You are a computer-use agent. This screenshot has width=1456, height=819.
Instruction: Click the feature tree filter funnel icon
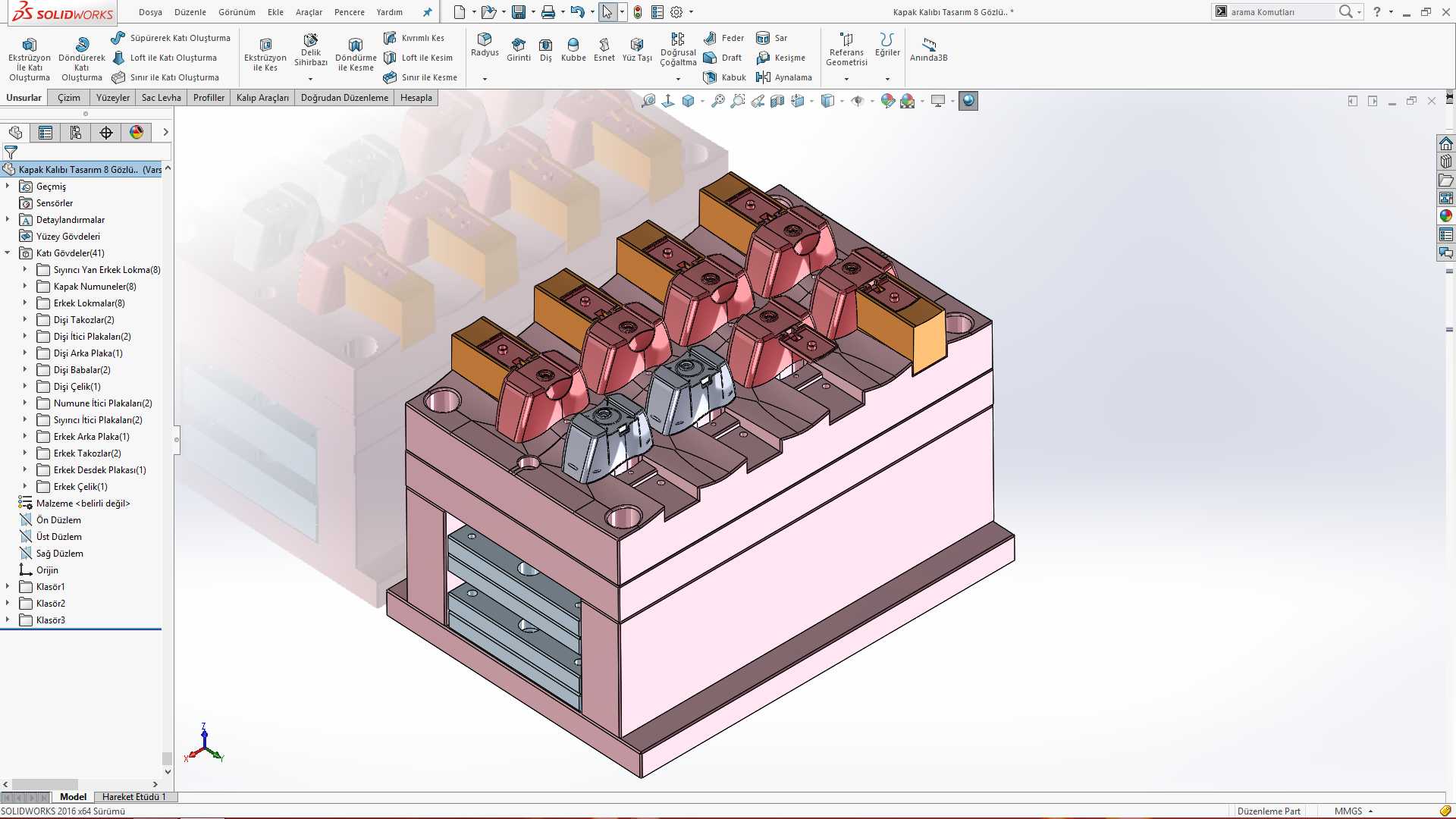pos(11,152)
